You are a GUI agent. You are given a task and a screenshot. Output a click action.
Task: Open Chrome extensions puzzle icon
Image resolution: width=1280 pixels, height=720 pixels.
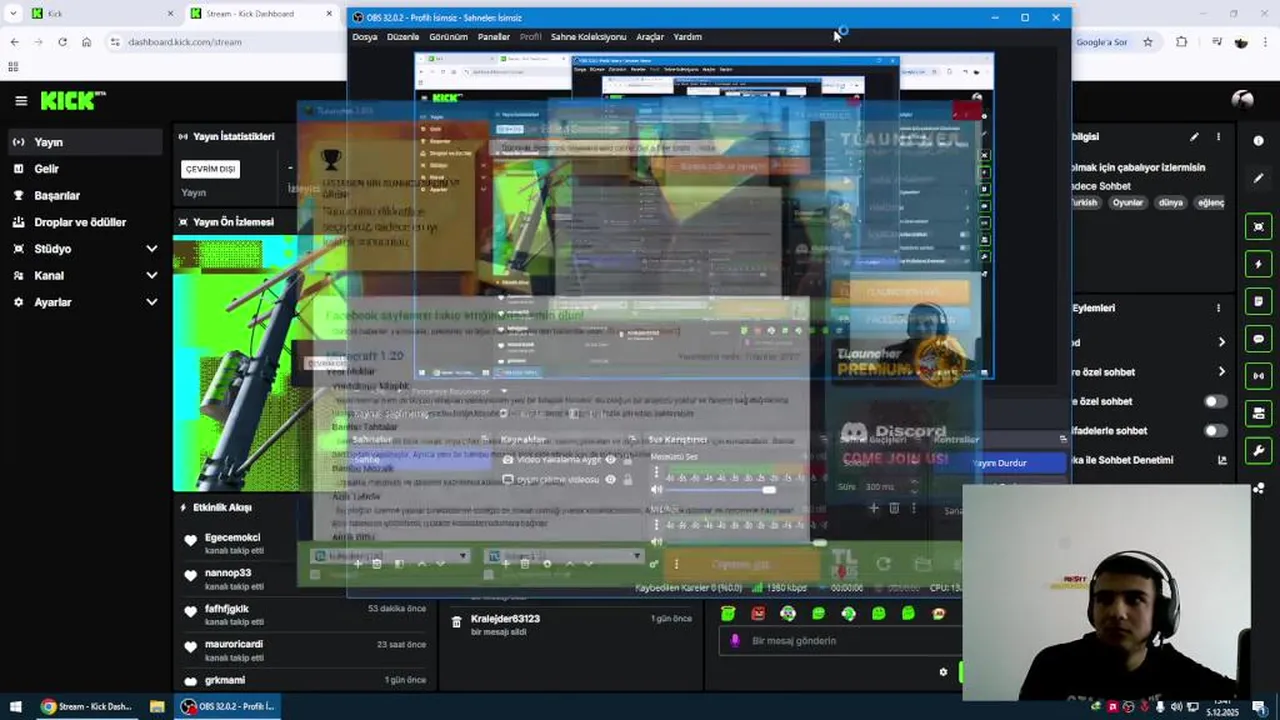click(x=1182, y=42)
